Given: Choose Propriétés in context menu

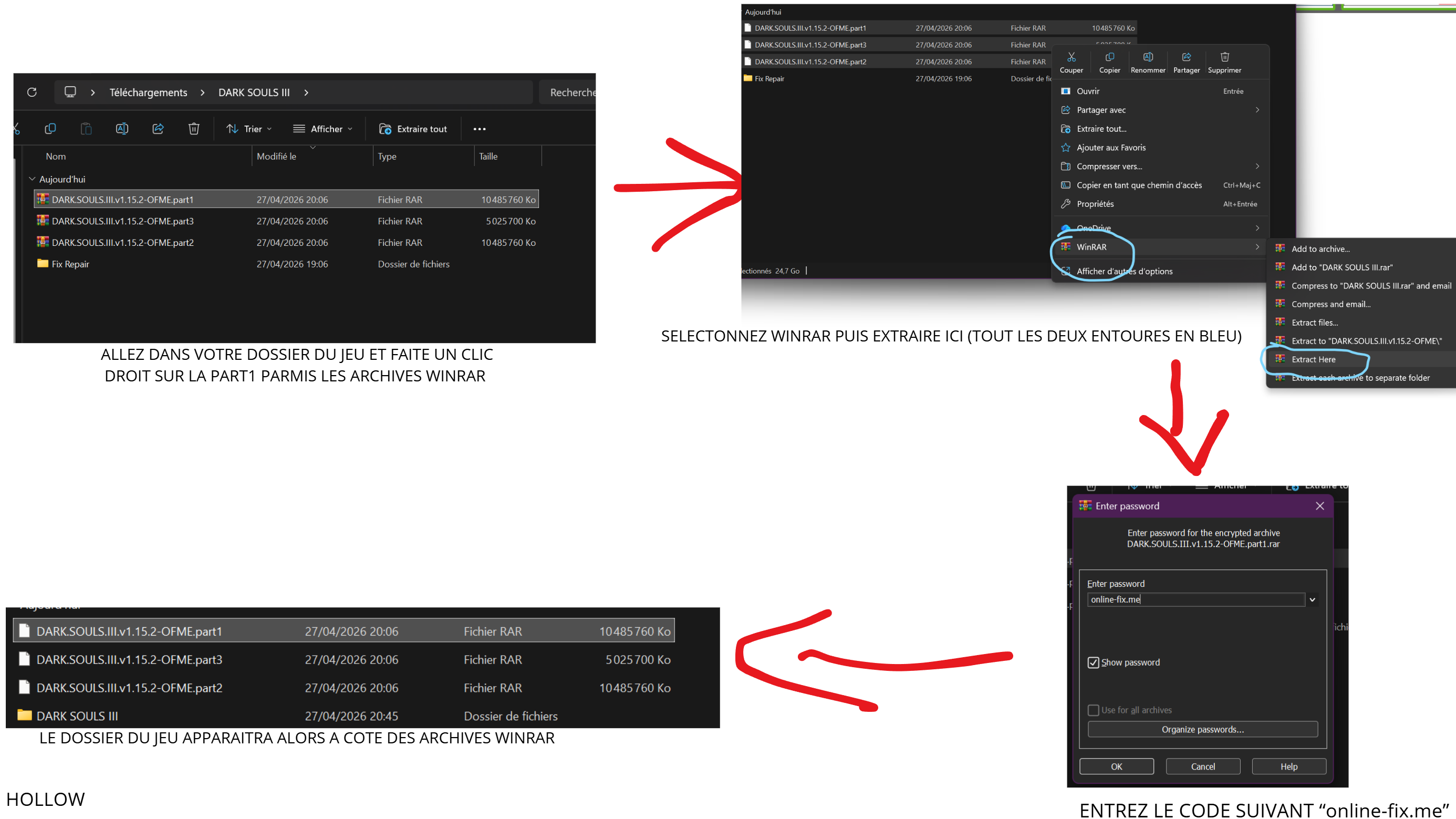Looking at the screenshot, I should coord(1161,203).
